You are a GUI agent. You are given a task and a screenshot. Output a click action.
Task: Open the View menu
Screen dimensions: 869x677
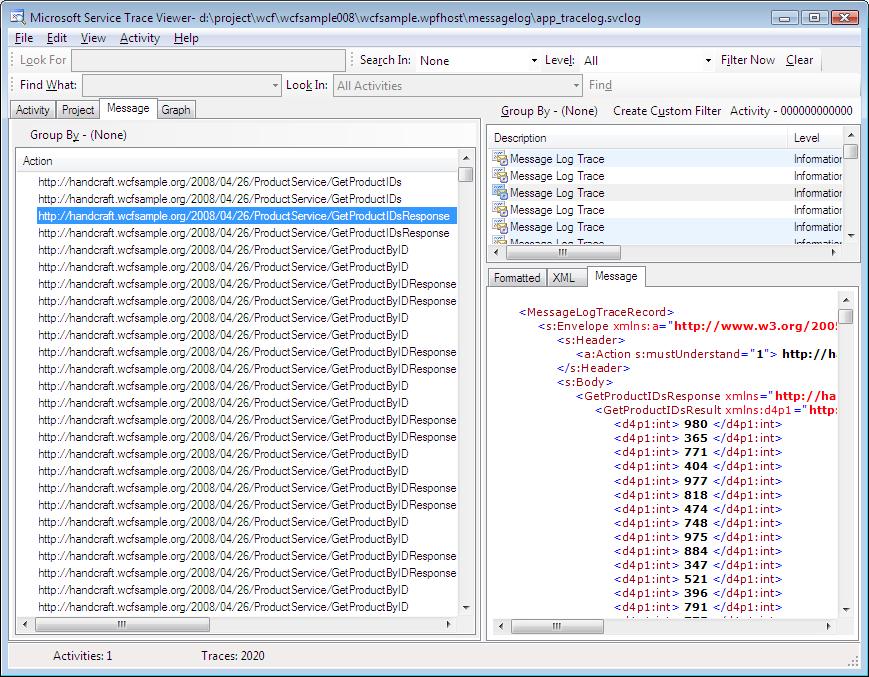coord(93,38)
